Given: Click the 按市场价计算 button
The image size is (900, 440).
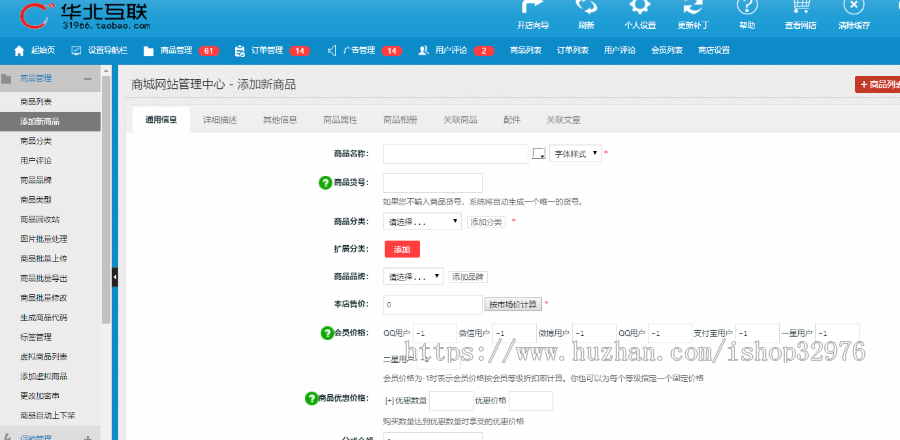Looking at the screenshot, I should click(x=513, y=304).
